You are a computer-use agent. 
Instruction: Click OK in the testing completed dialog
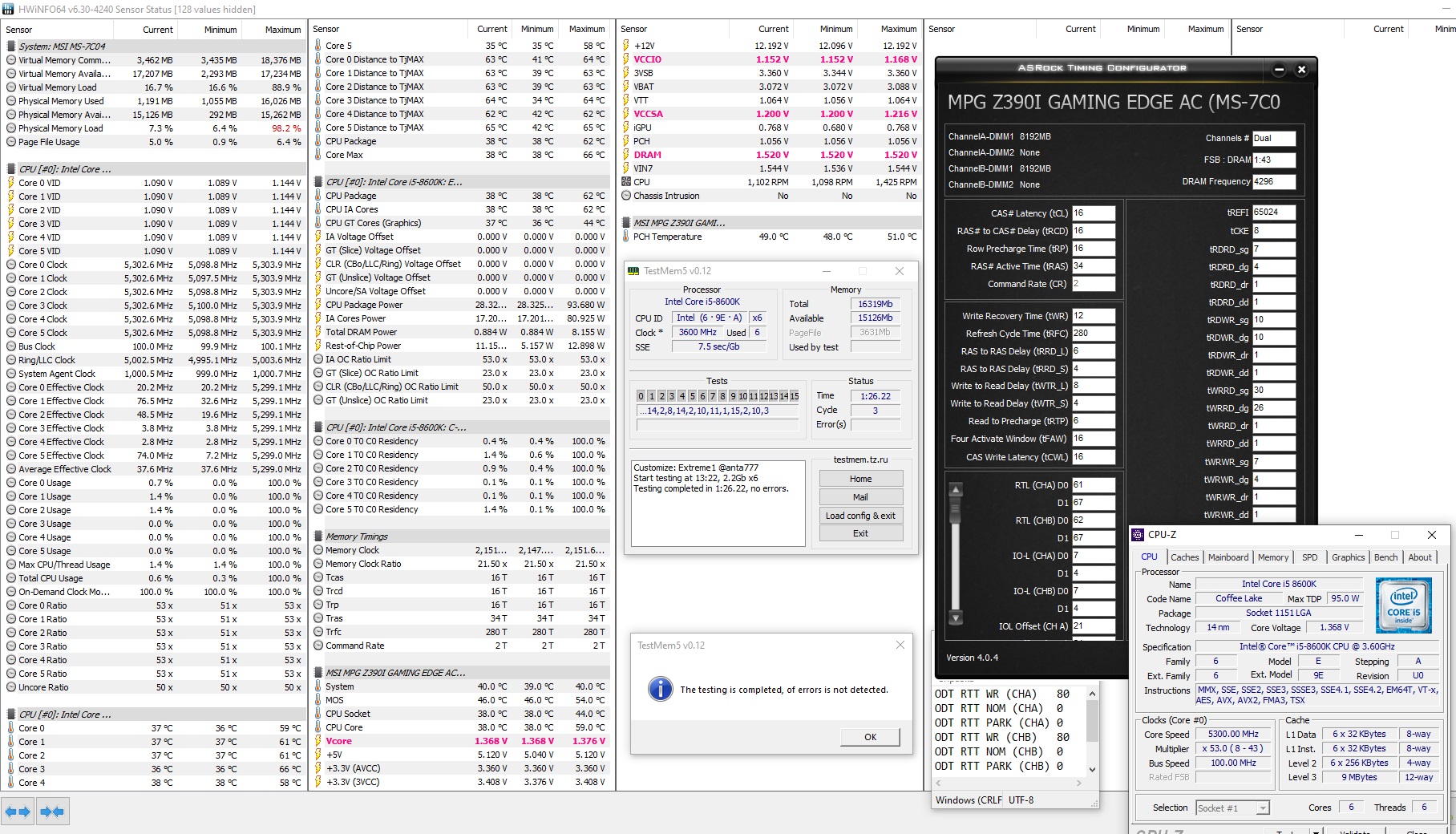pyautogui.click(x=870, y=737)
